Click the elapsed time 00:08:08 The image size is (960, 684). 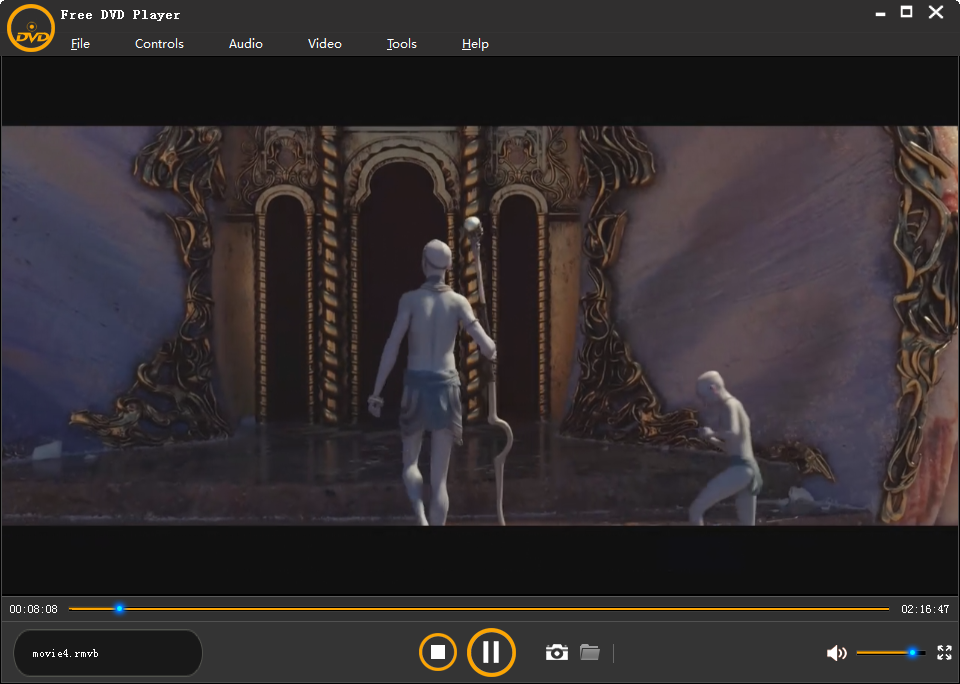point(34,609)
